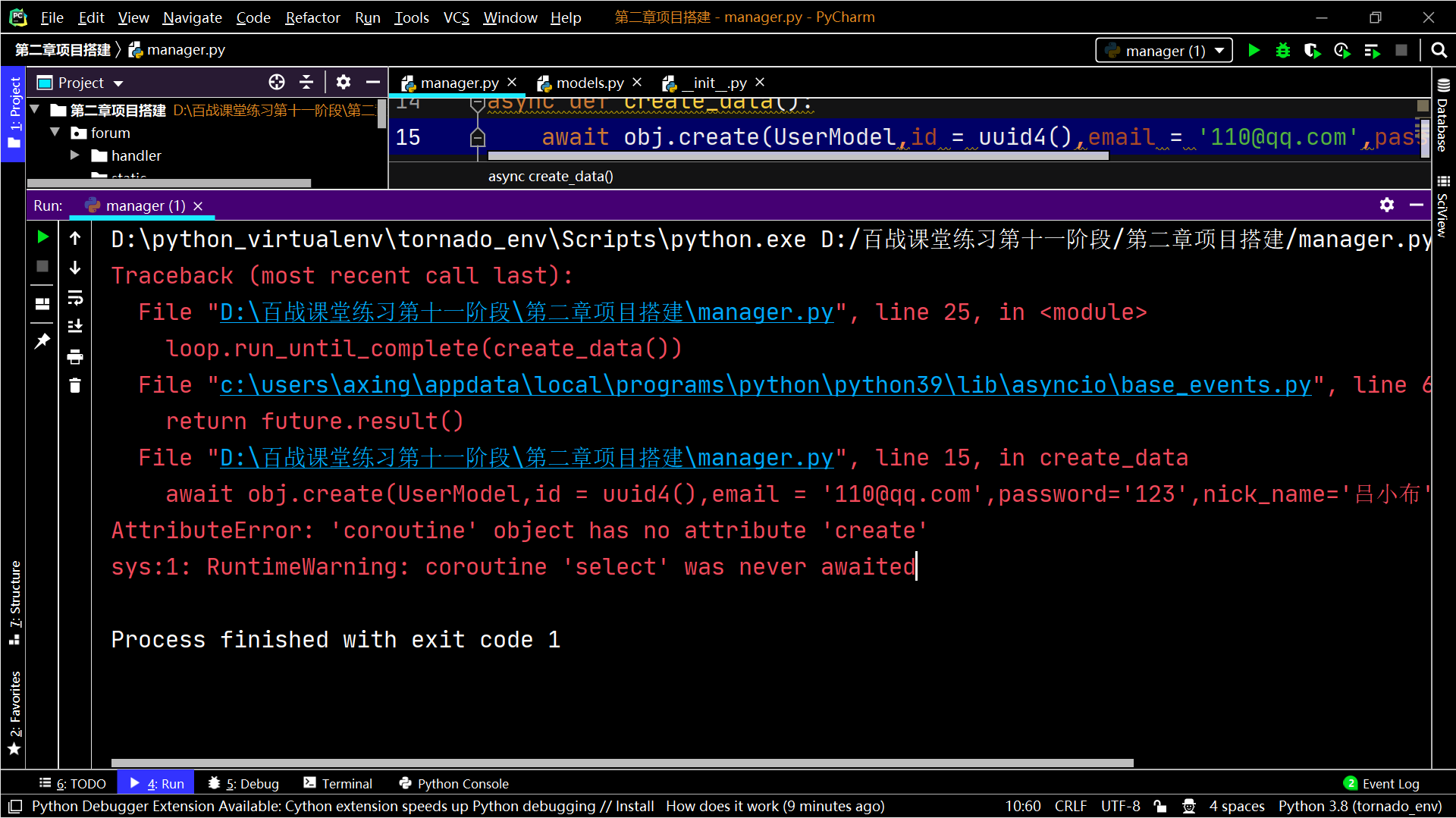Expand the handler folder

tap(75, 155)
